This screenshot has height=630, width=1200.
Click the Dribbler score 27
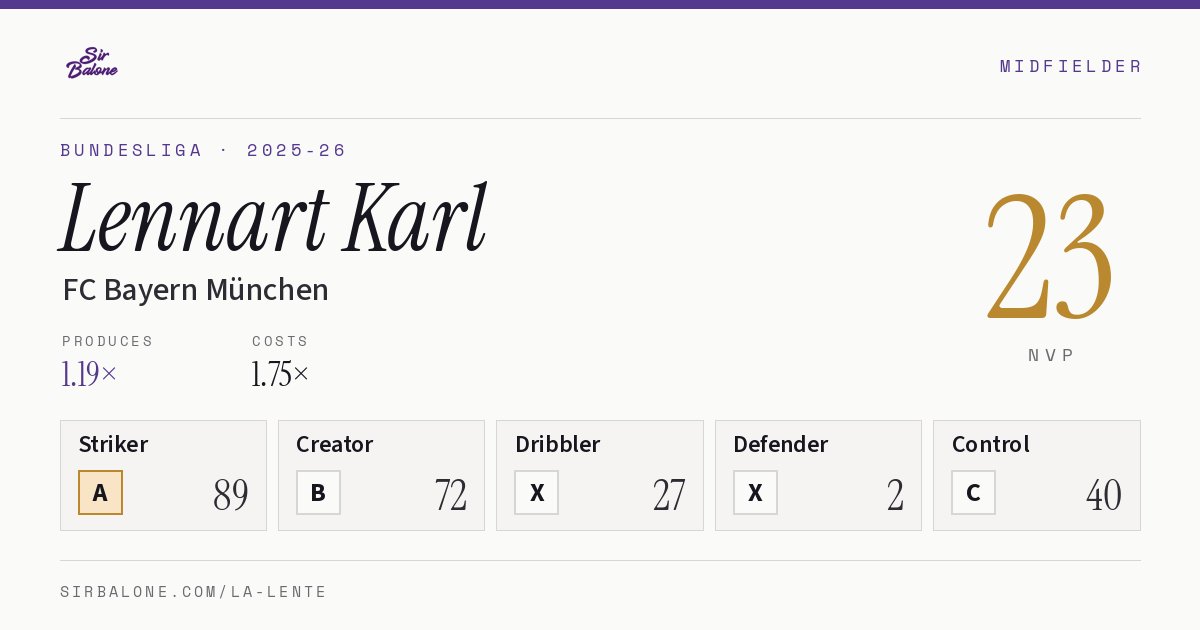[669, 495]
